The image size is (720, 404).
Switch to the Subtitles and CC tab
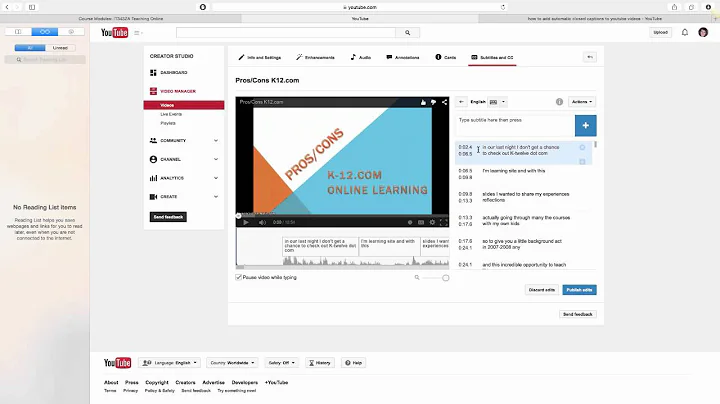click(492, 57)
